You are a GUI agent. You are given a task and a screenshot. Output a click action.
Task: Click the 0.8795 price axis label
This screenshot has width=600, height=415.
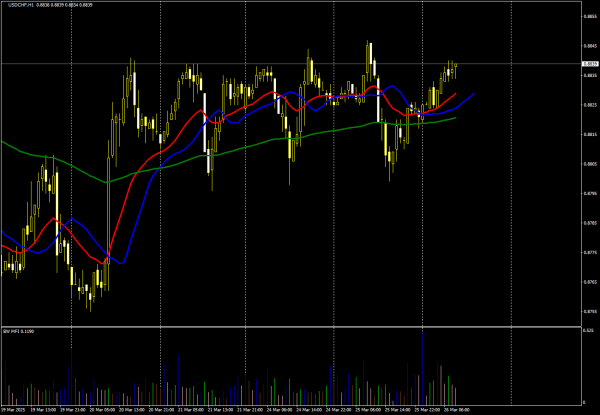(590, 193)
